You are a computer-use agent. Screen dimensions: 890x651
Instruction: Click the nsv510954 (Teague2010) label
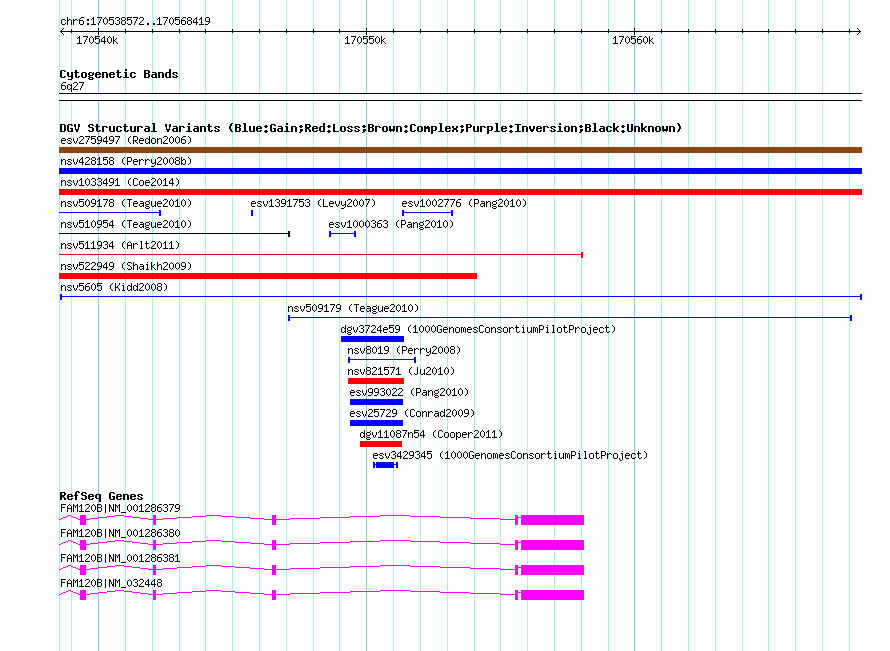(126, 224)
